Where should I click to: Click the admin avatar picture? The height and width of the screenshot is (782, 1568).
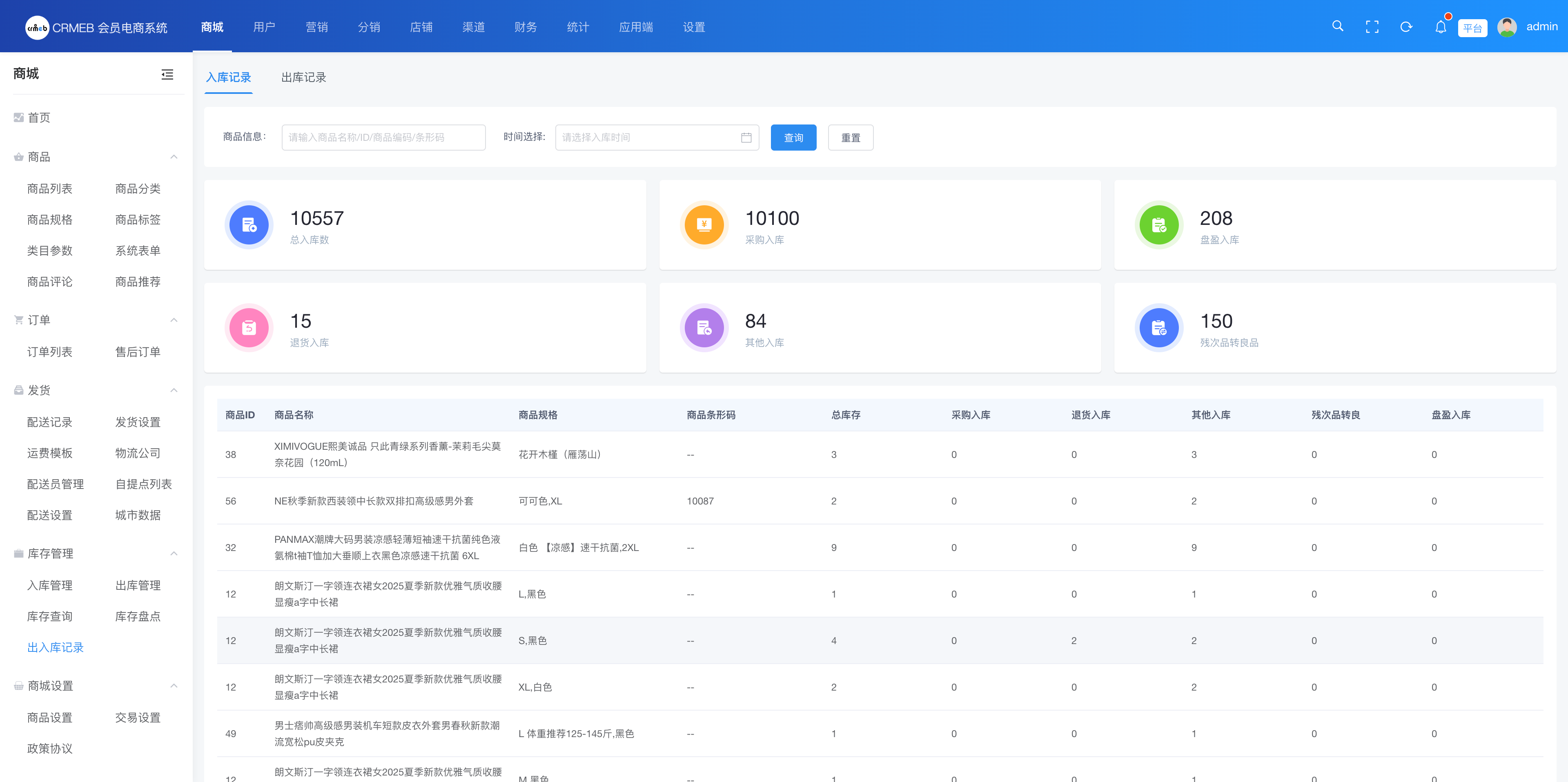1507,27
